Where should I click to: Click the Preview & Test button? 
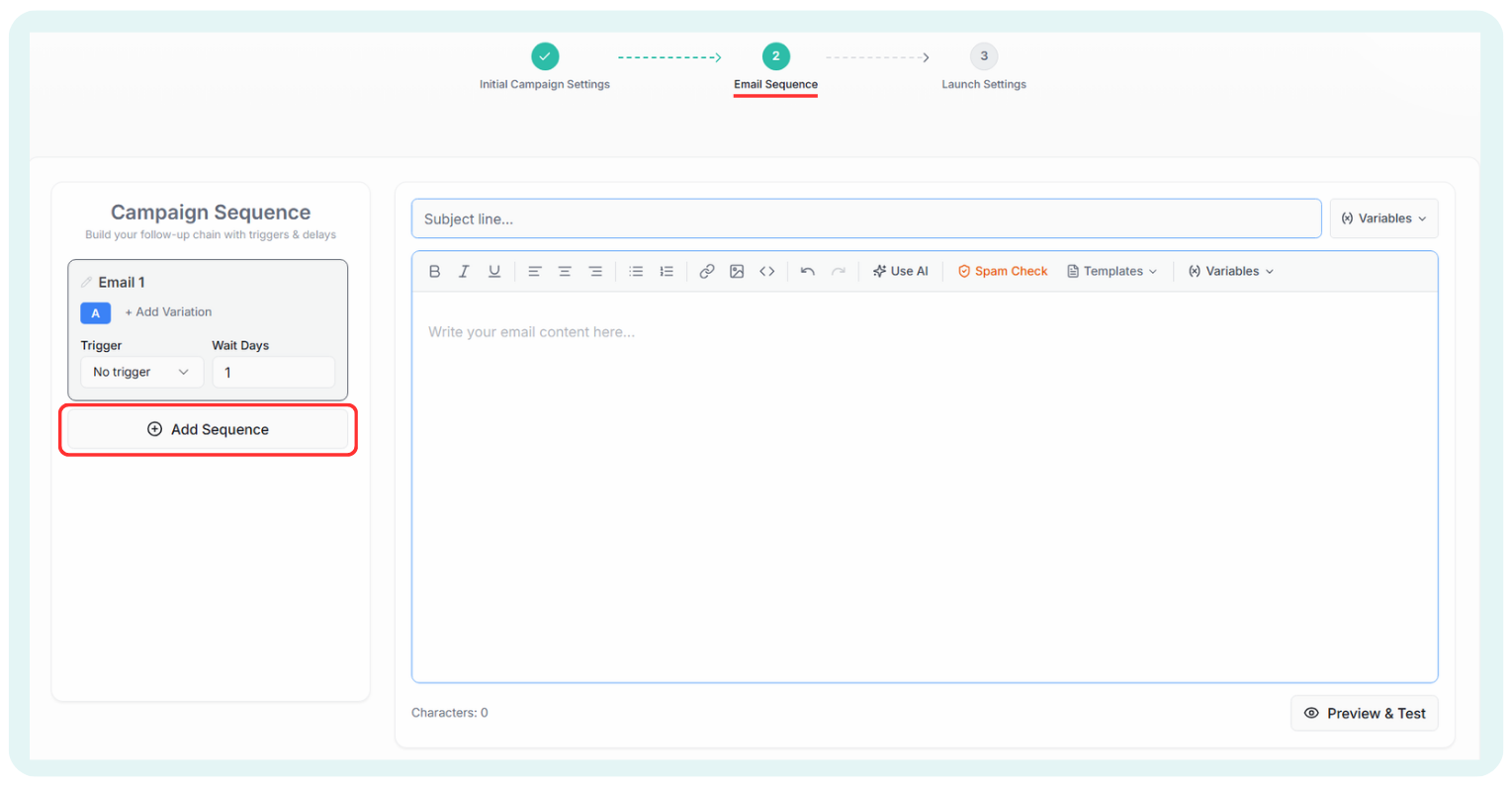(1365, 713)
